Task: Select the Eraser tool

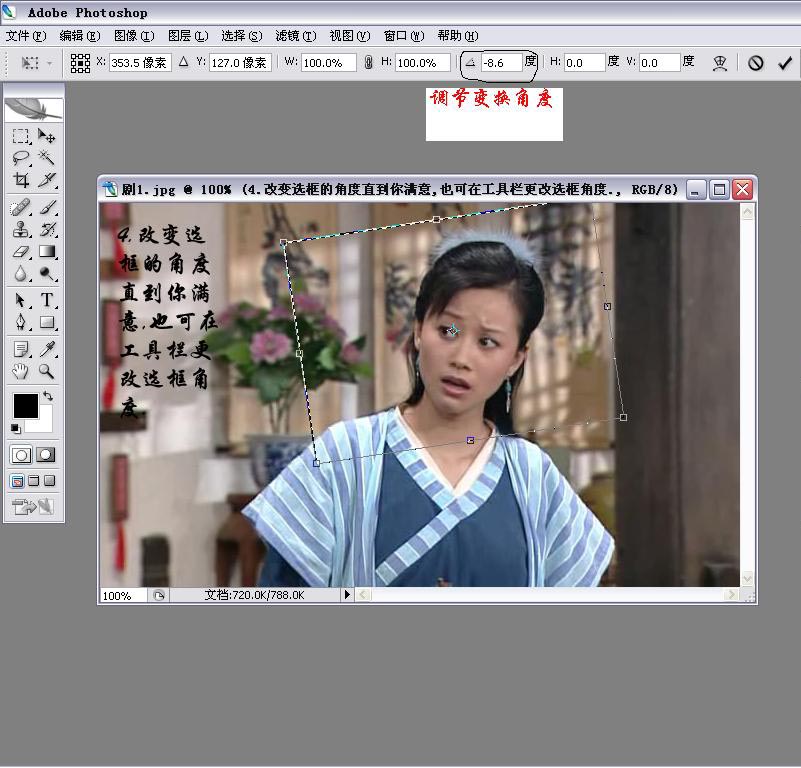Action: pos(21,252)
